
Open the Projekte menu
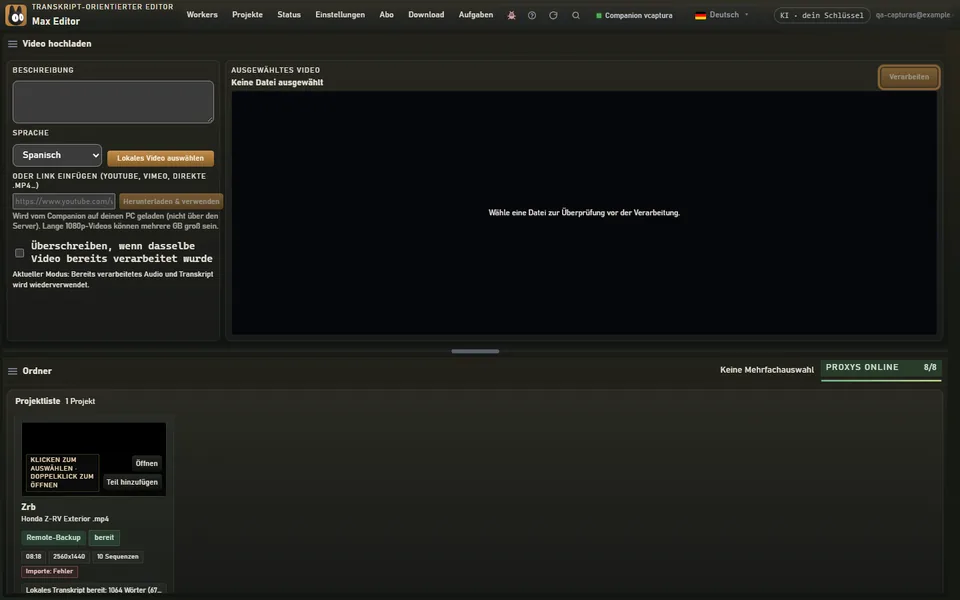coord(247,15)
